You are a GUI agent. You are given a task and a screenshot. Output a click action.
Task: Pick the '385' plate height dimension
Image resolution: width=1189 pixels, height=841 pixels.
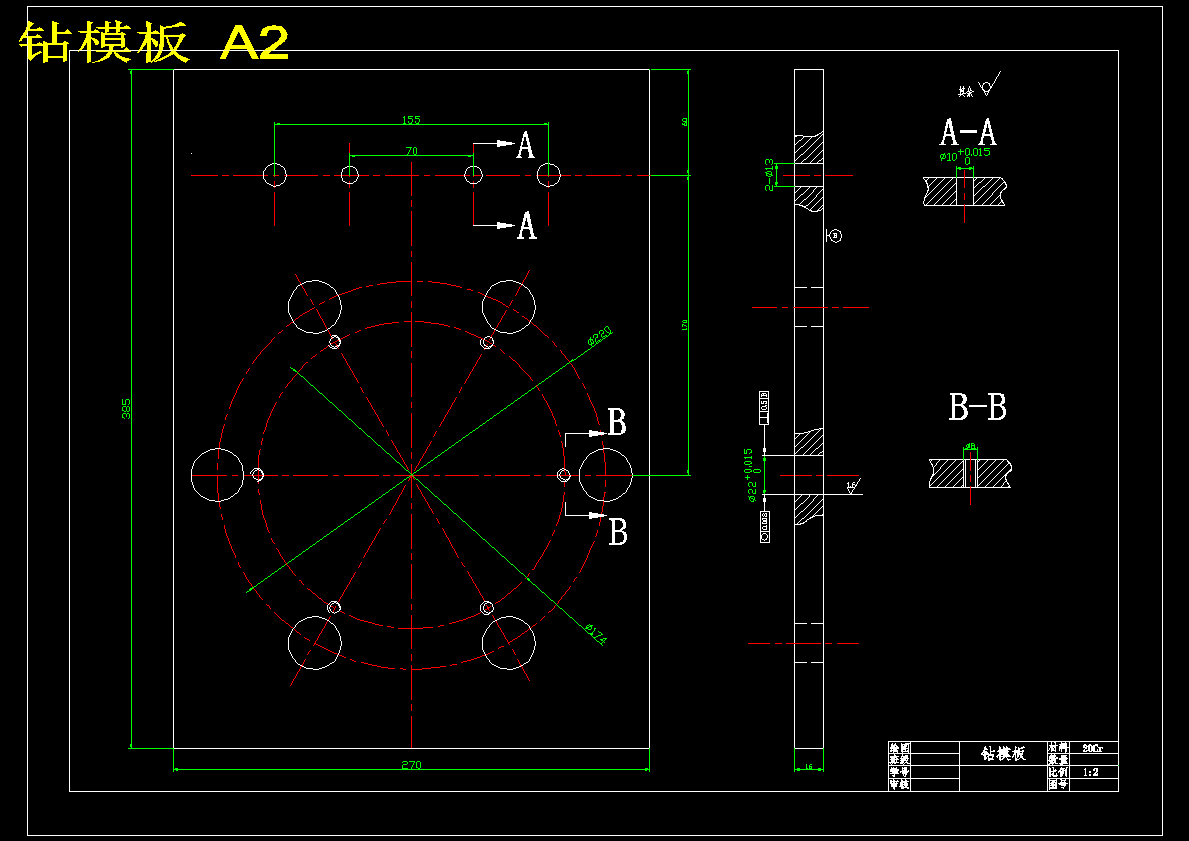click(127, 408)
